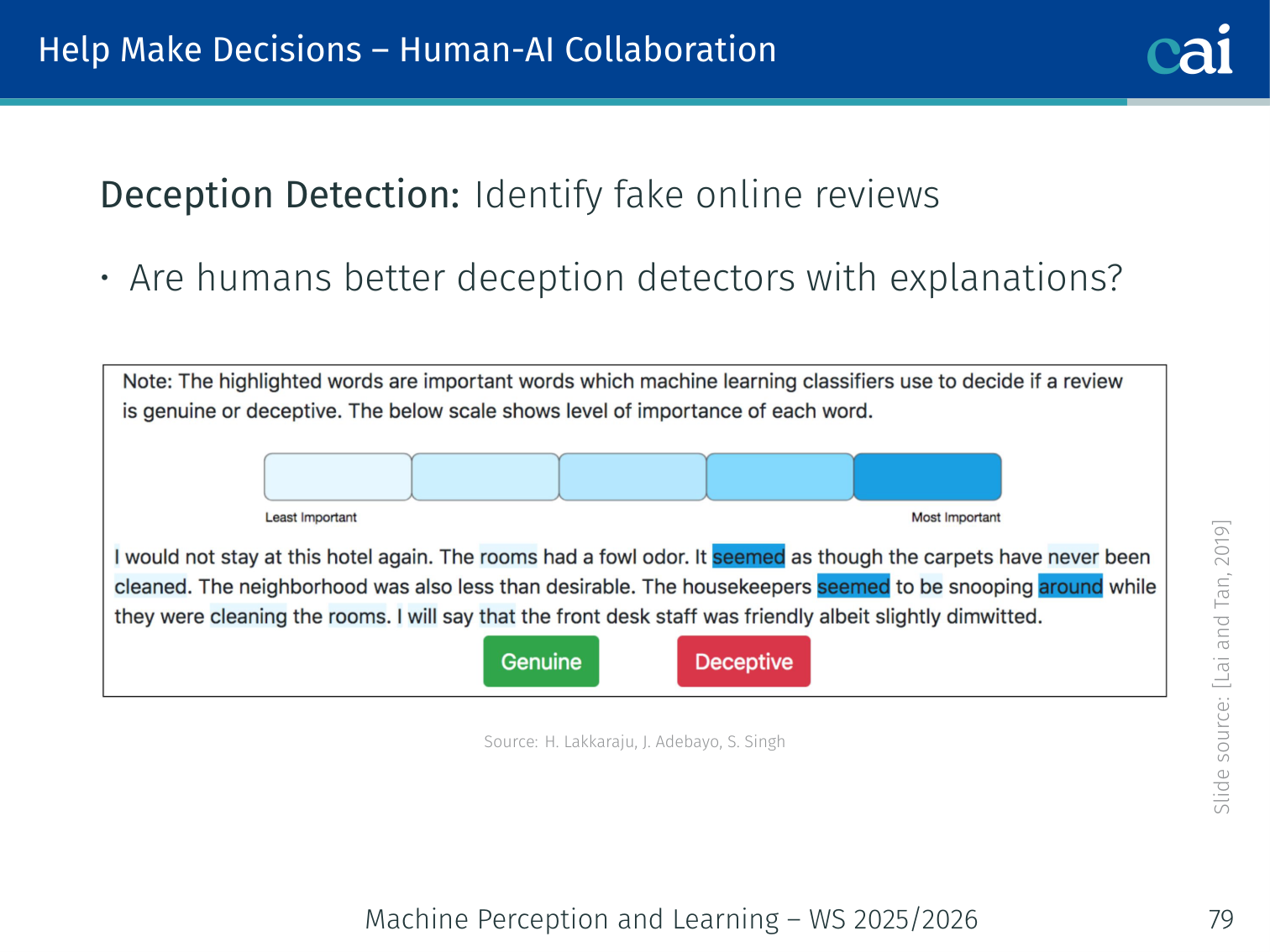The image size is (1270, 952).
Task: Click the highlighted word 'never'
Action: click(1073, 557)
